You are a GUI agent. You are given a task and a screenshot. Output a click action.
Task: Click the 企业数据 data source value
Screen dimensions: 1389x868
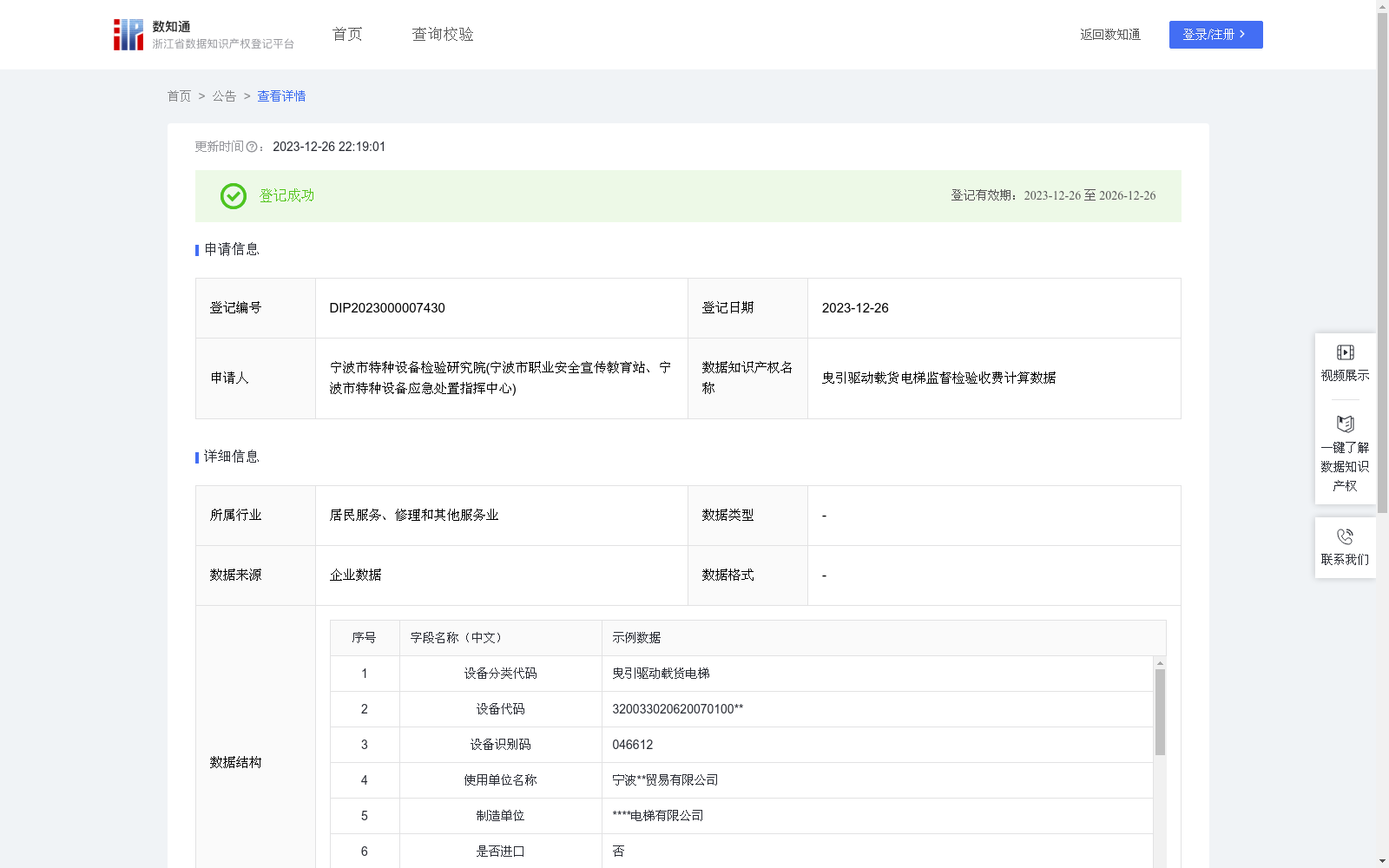(355, 575)
